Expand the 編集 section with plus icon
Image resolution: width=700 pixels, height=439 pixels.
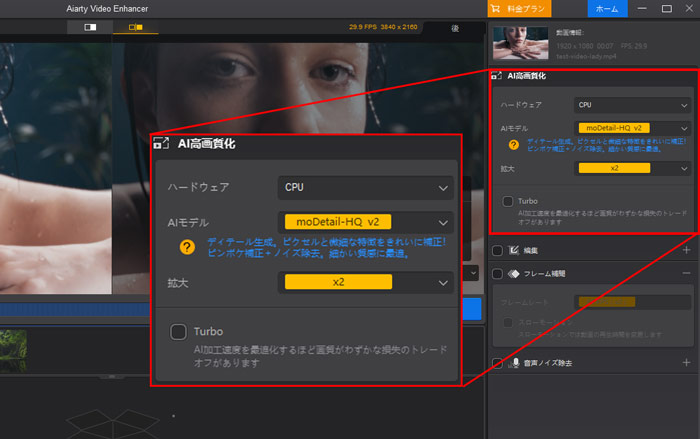(687, 250)
